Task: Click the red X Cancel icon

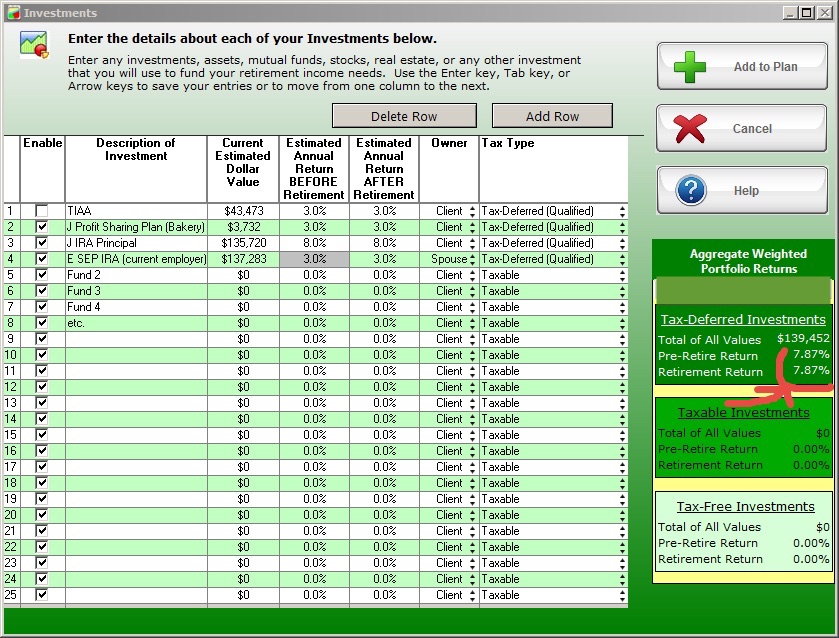Action: tap(690, 128)
